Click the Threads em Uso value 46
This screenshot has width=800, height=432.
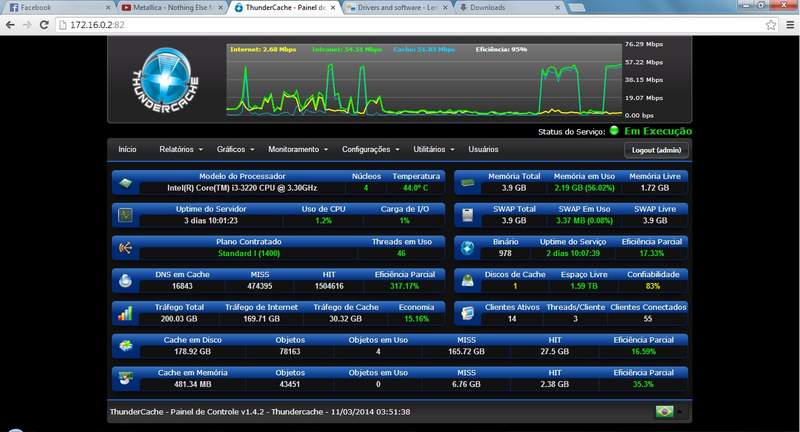[x=402, y=253]
